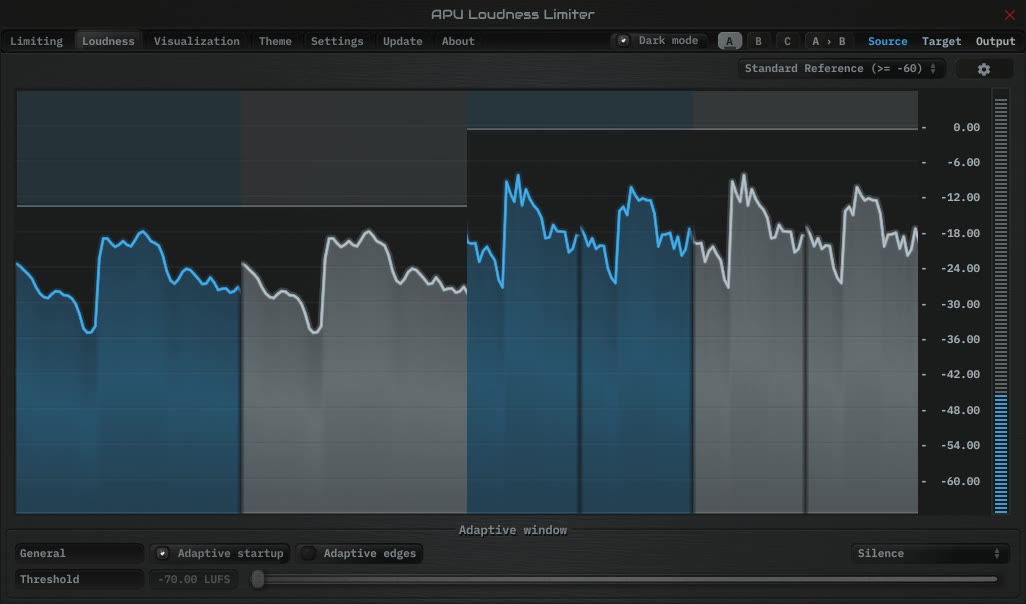Click the -70.00 LUFS value field
Screen dimensions: 1026x604
pyautogui.click(x=194, y=579)
